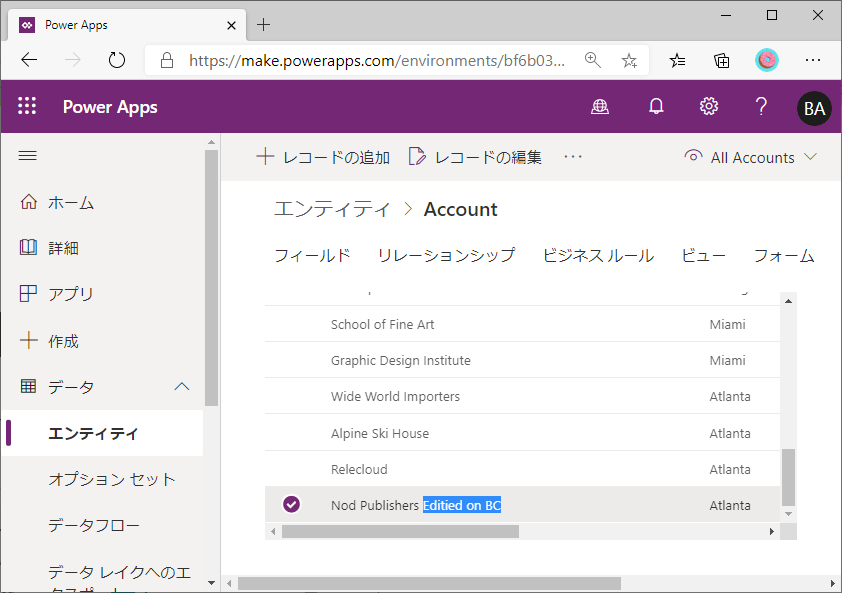Screen dimensions: 842x593
Task: Click the エンティティ breadcrumb link
Action: 332,209
